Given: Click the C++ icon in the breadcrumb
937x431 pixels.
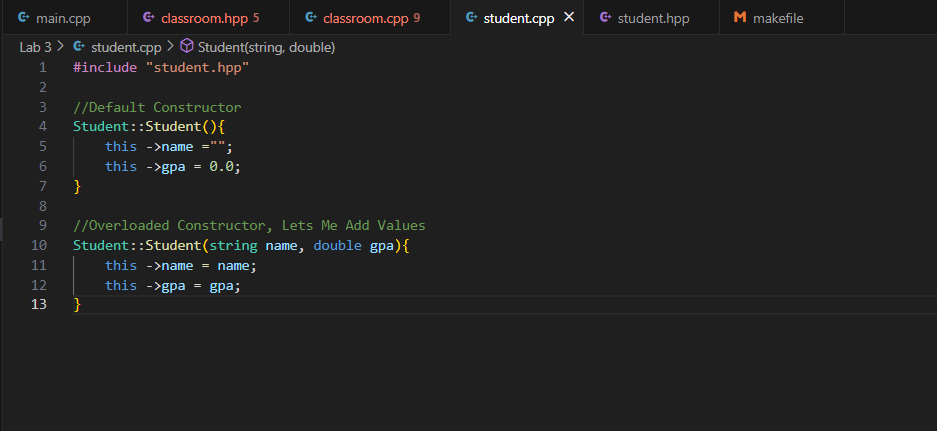Looking at the screenshot, I should coord(79,47).
